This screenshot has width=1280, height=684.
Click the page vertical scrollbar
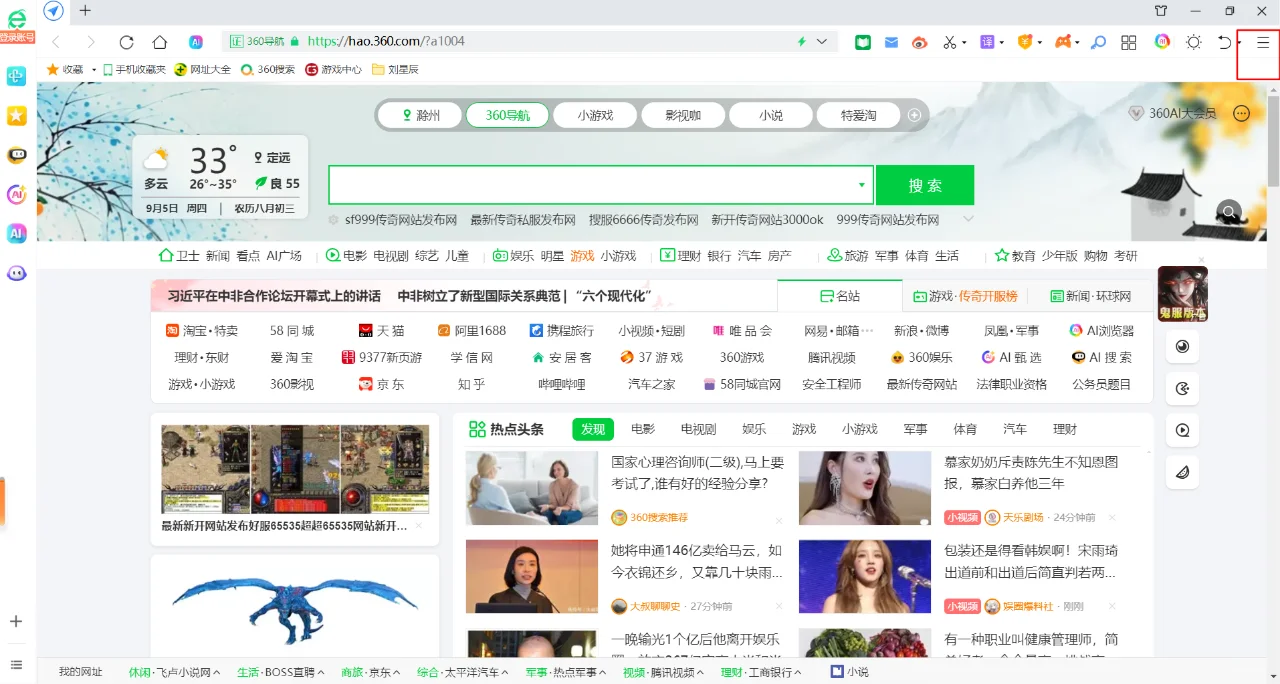(1274, 140)
